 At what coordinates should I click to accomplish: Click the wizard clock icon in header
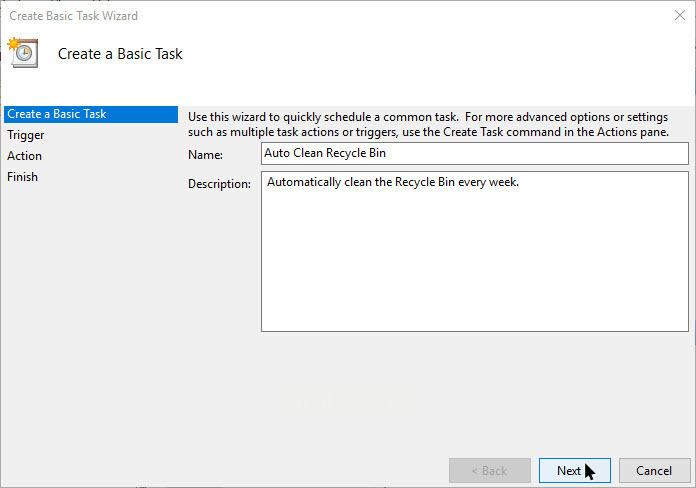click(x=23, y=53)
